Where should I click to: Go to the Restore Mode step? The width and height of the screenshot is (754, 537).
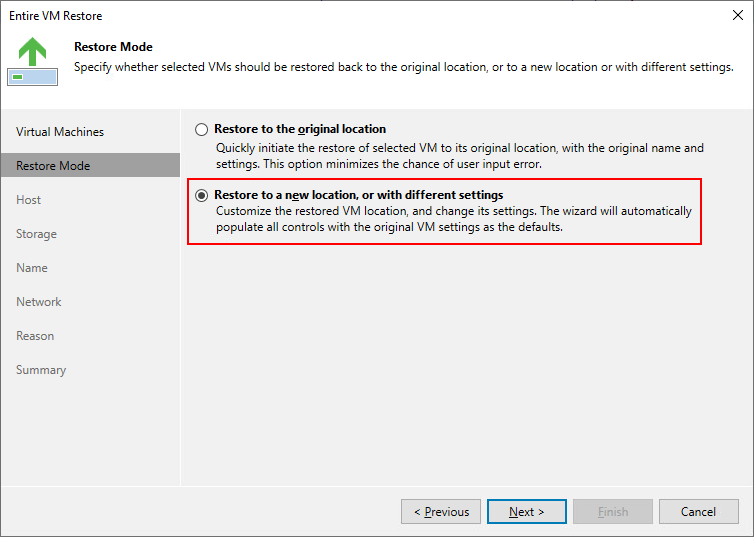53,166
